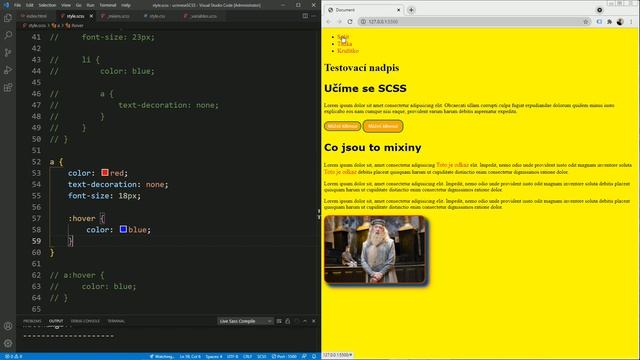This screenshot has height=360, width=640.
Task: Close the style.scss editor tab
Action: 91,16
